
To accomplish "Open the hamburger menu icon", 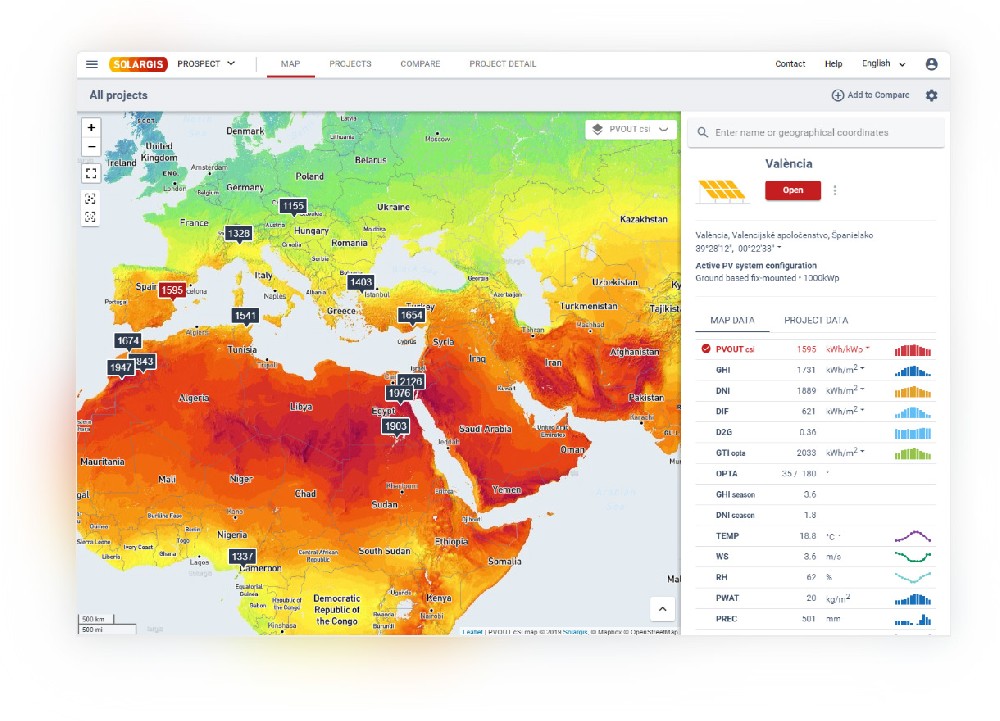I will click(92, 64).
